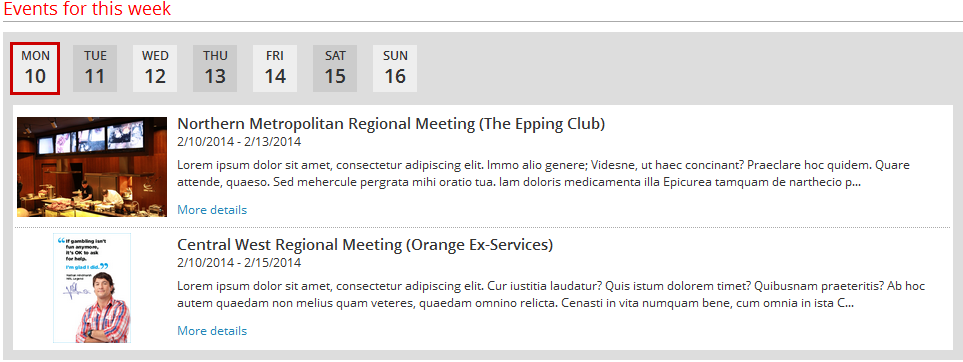Click the Central West meeting description text
The height and width of the screenshot is (362, 963).
coord(551,294)
